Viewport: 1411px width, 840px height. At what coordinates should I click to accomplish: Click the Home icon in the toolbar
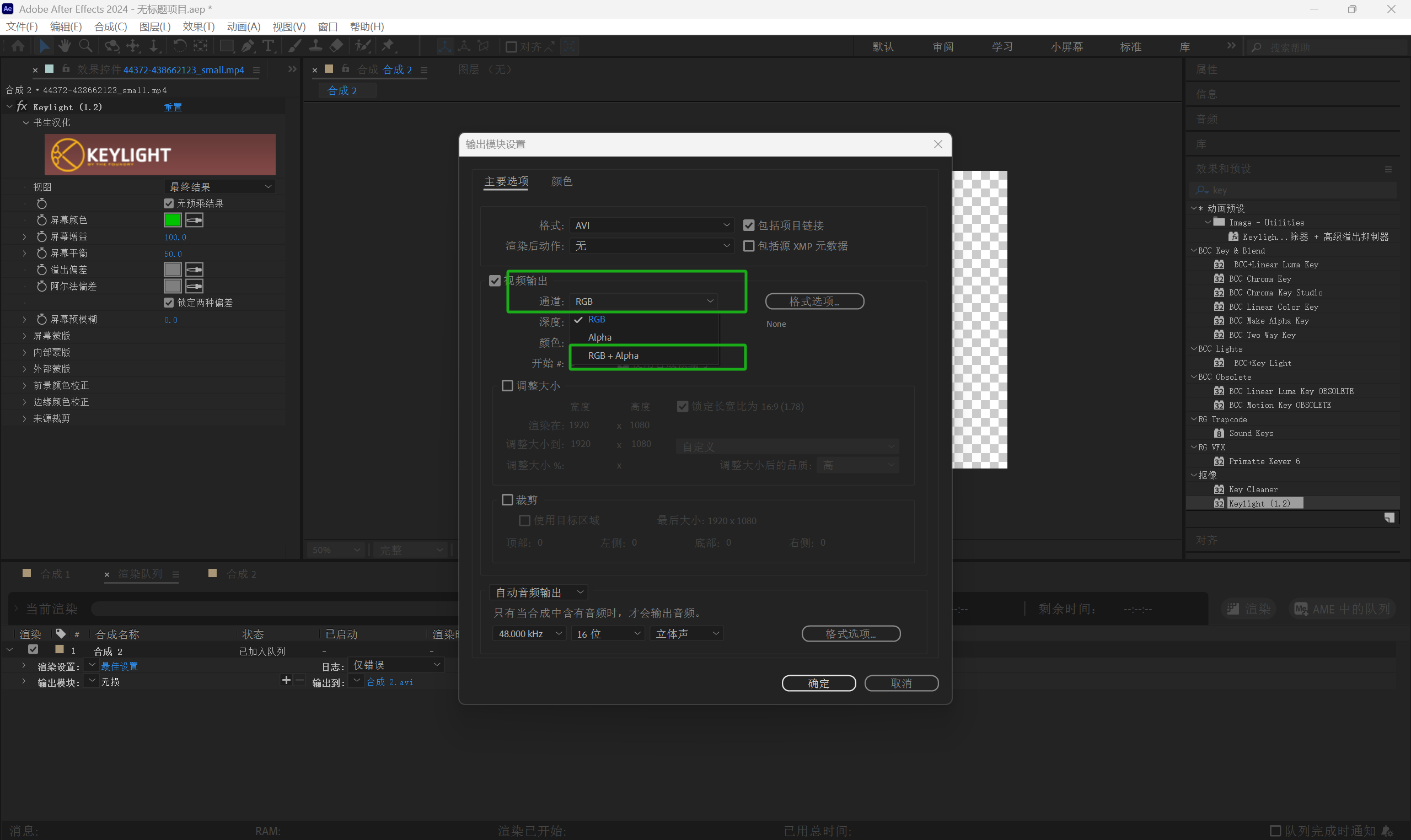tap(18, 46)
